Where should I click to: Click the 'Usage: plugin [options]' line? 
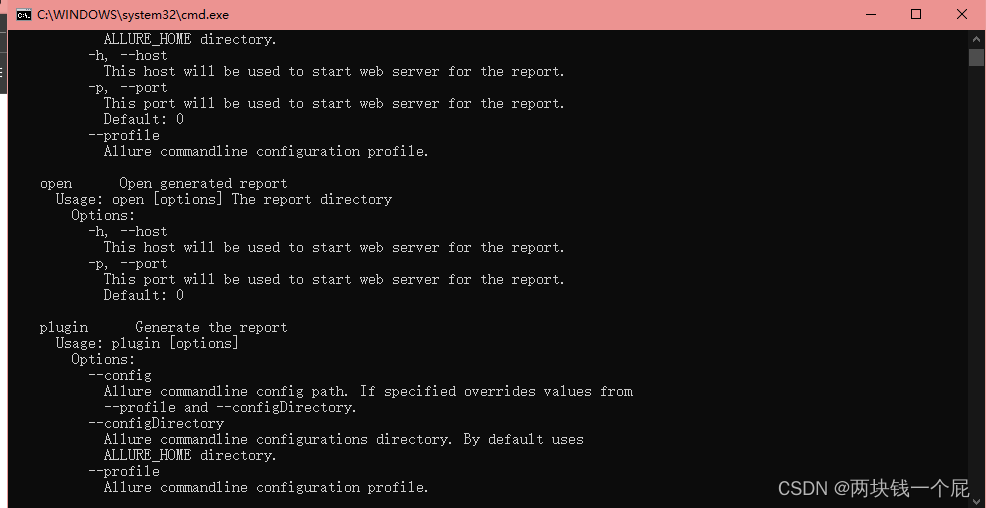(x=147, y=344)
